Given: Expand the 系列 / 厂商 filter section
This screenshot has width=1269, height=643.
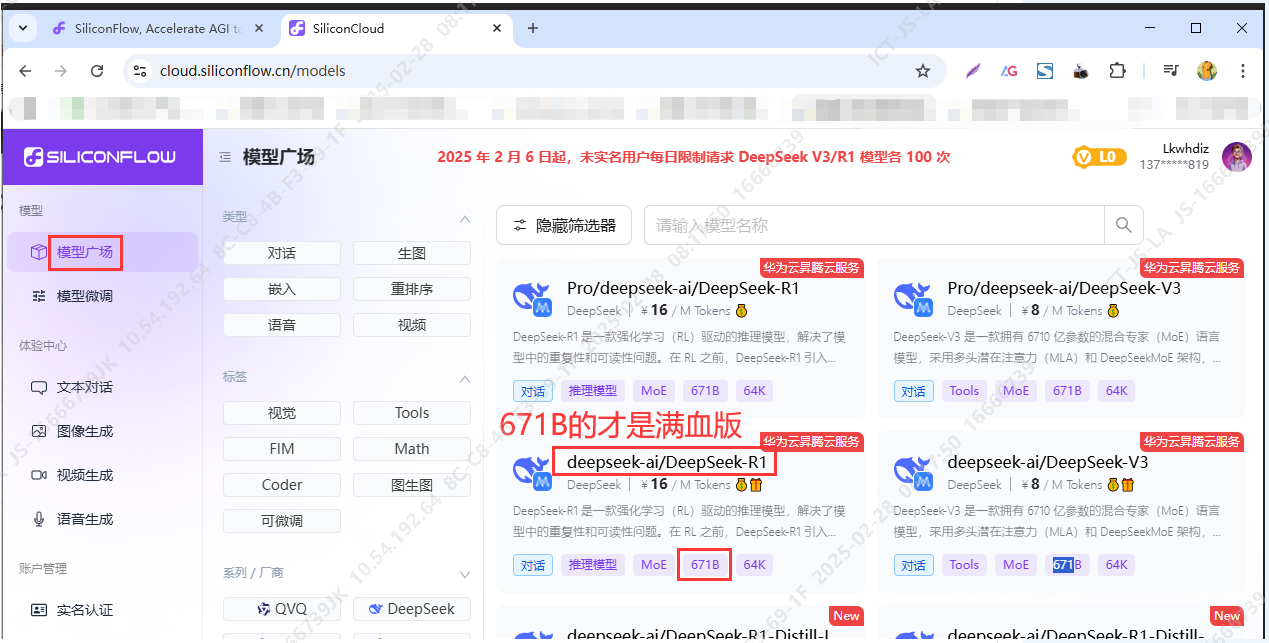Looking at the screenshot, I should (464, 574).
